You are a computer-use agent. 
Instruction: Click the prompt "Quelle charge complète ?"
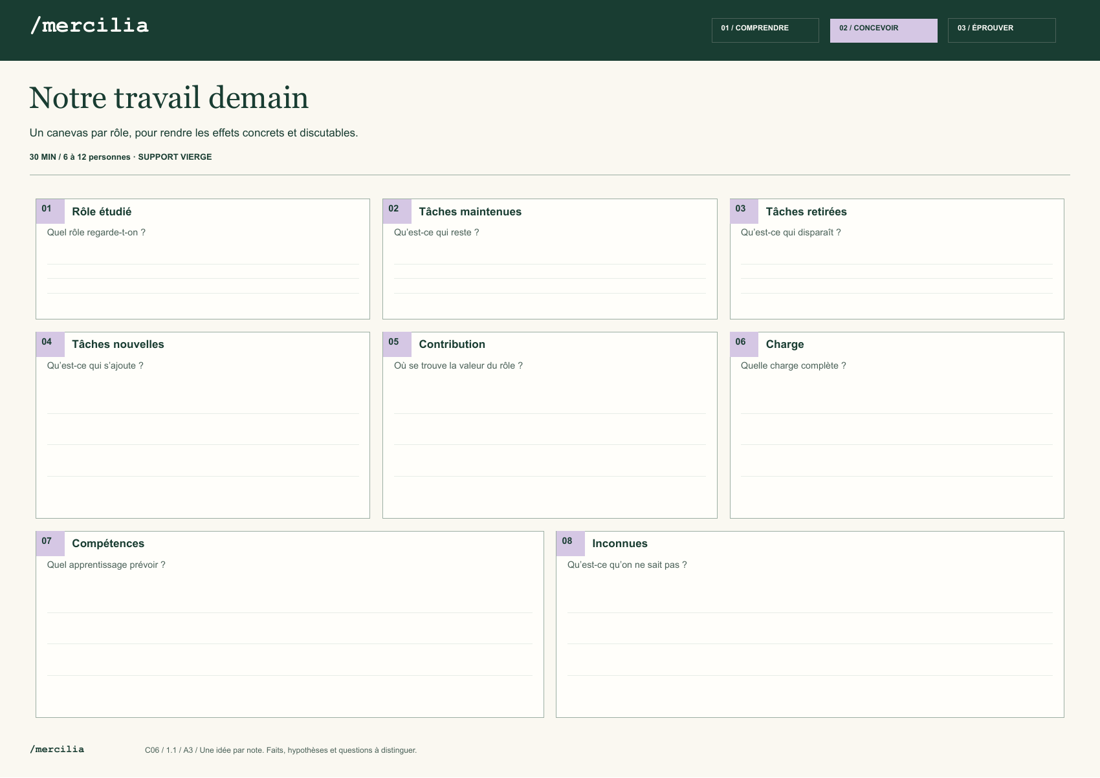(x=793, y=365)
